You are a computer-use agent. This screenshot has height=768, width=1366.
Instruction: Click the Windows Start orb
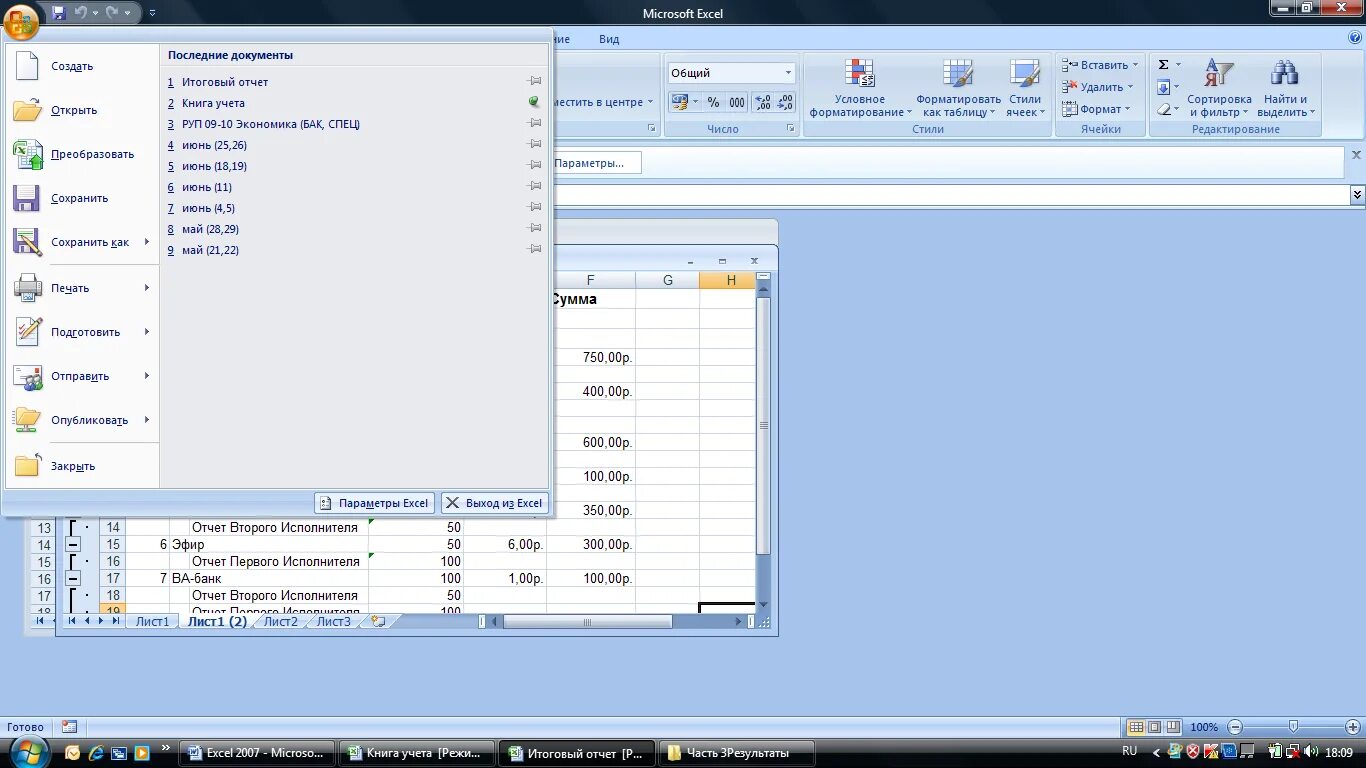(x=27, y=751)
